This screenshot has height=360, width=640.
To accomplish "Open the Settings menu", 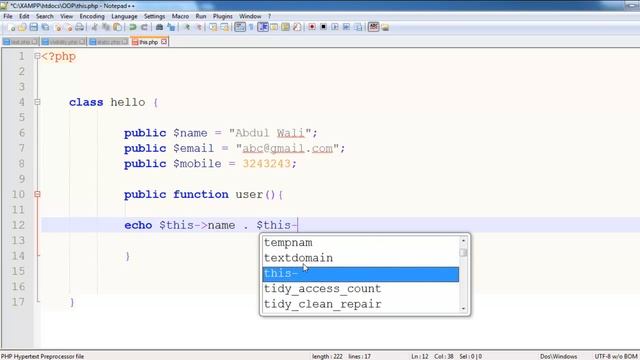I will [x=154, y=16].
